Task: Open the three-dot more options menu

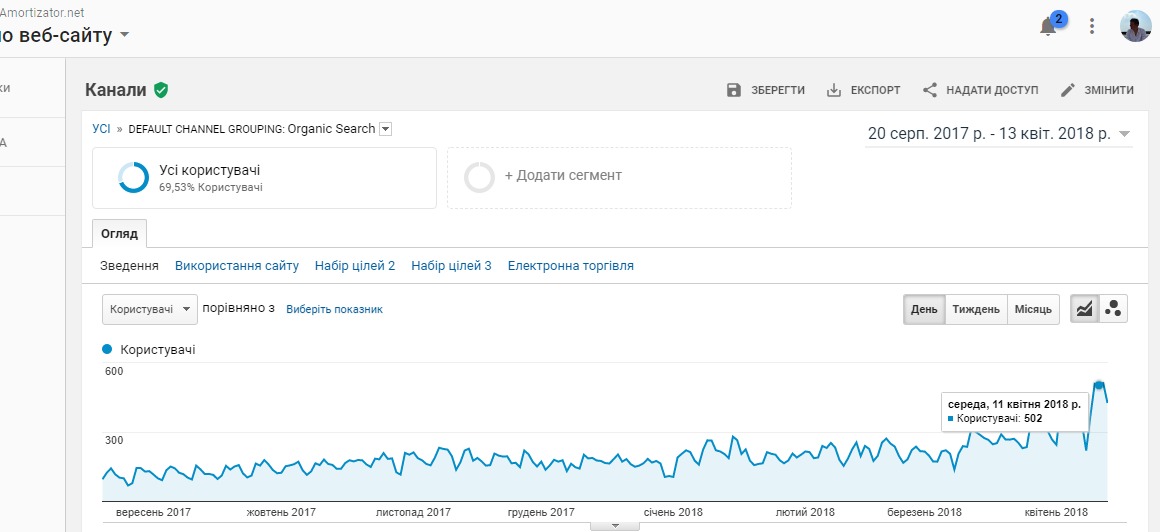Action: click(1092, 27)
